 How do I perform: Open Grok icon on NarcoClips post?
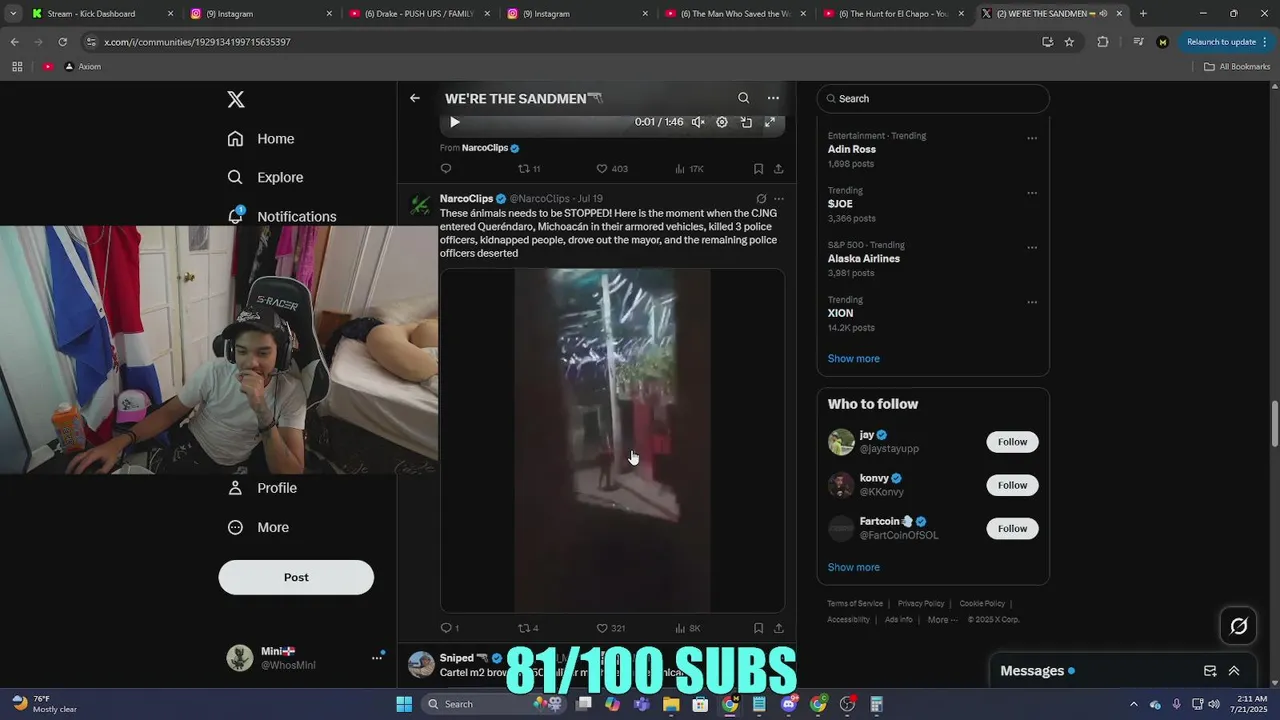[x=761, y=198]
